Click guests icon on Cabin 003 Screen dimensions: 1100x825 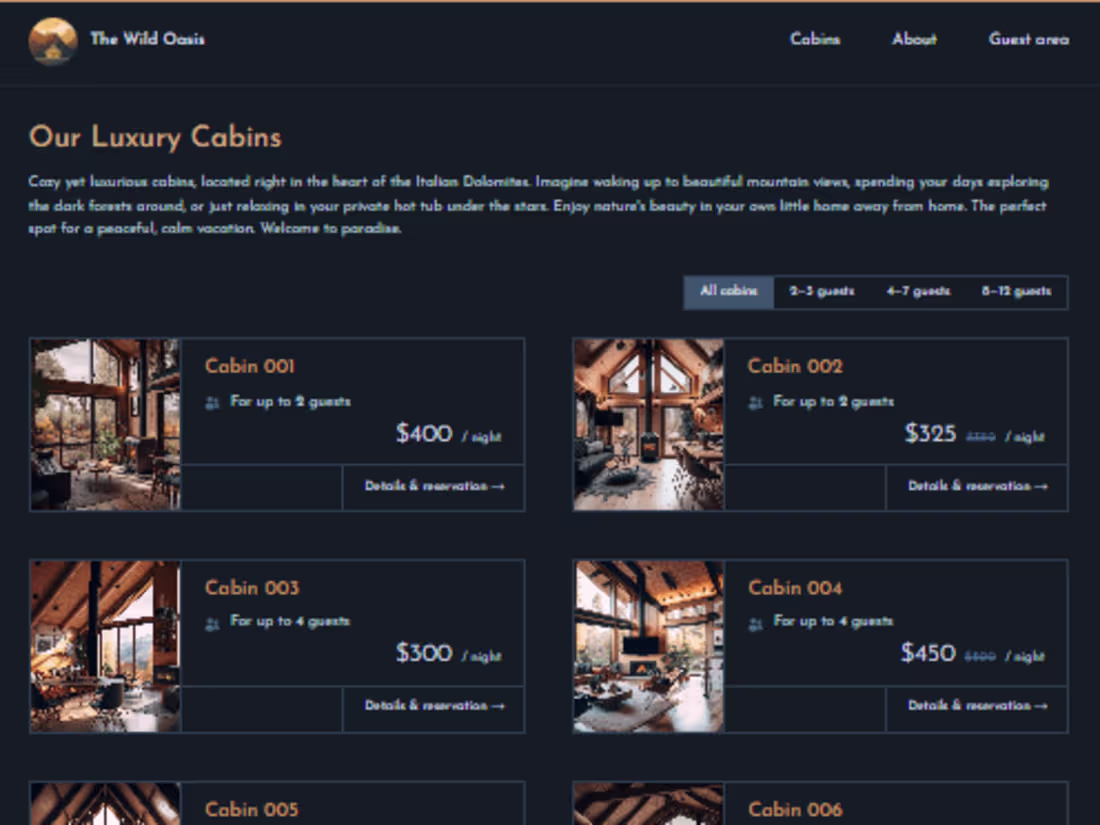tap(212, 623)
